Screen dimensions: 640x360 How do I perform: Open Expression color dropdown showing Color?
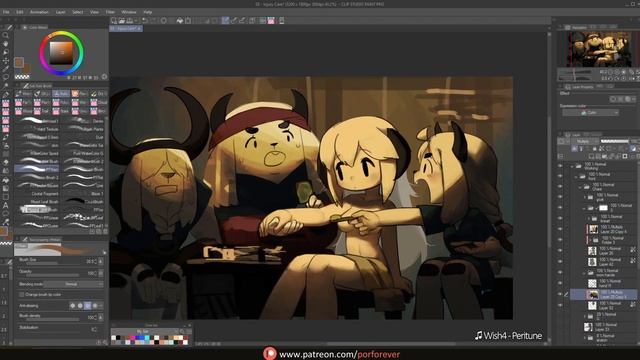pos(590,112)
